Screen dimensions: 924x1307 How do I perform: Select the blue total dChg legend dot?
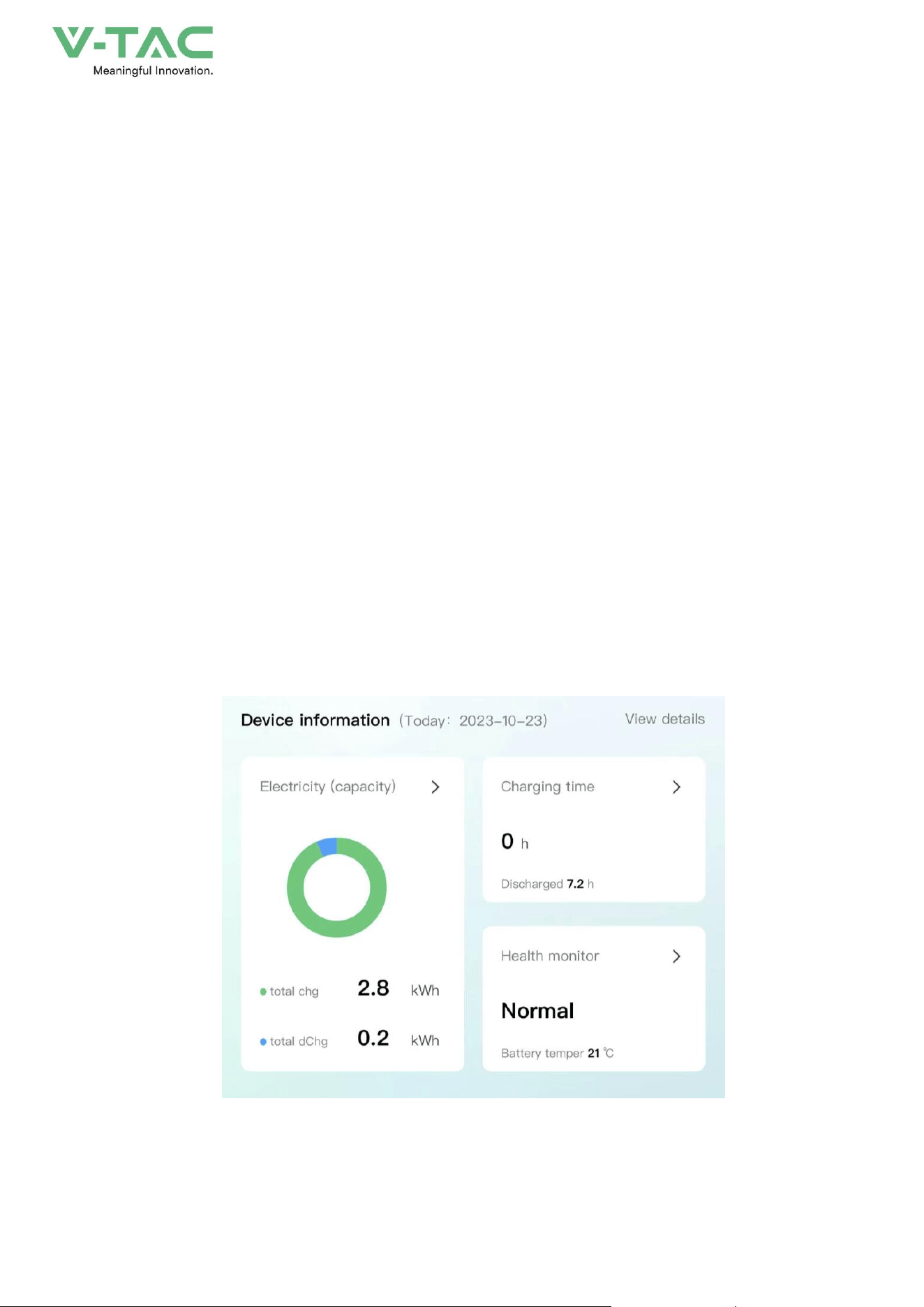tap(263, 1042)
